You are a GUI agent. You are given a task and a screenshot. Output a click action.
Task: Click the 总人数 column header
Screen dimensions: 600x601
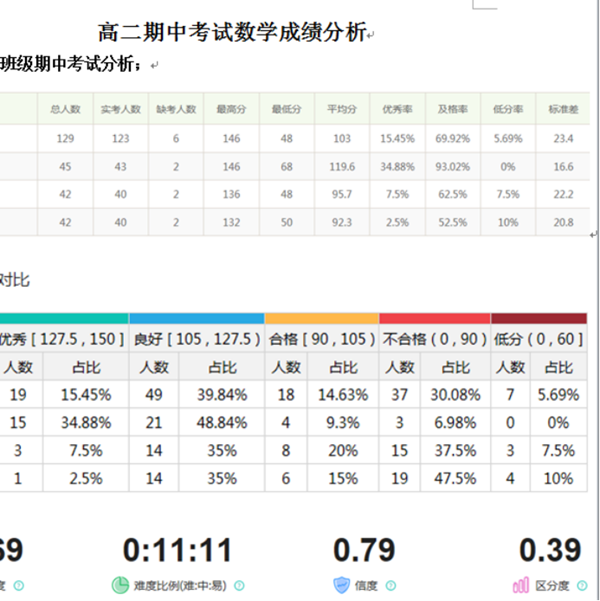pyautogui.click(x=64, y=108)
